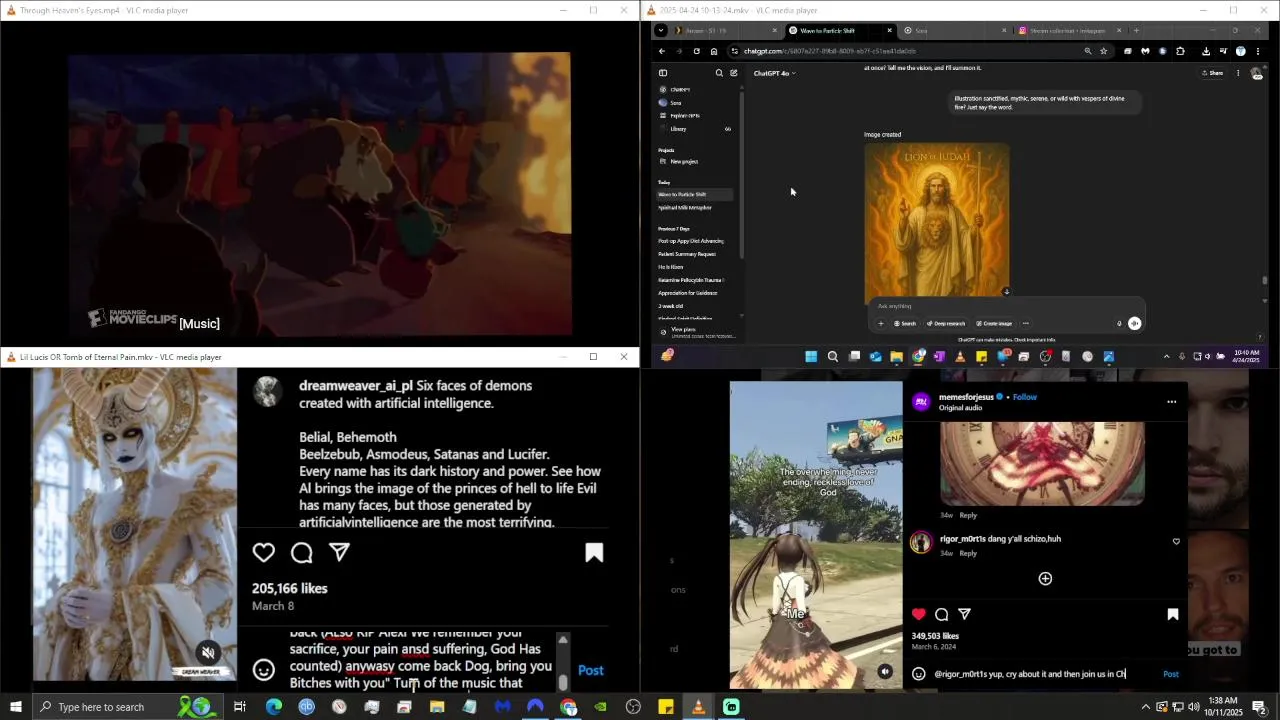The width and height of the screenshot is (1280, 720).
Task: Share the memesforjesus post via paper-plane icon
Action: click(965, 614)
